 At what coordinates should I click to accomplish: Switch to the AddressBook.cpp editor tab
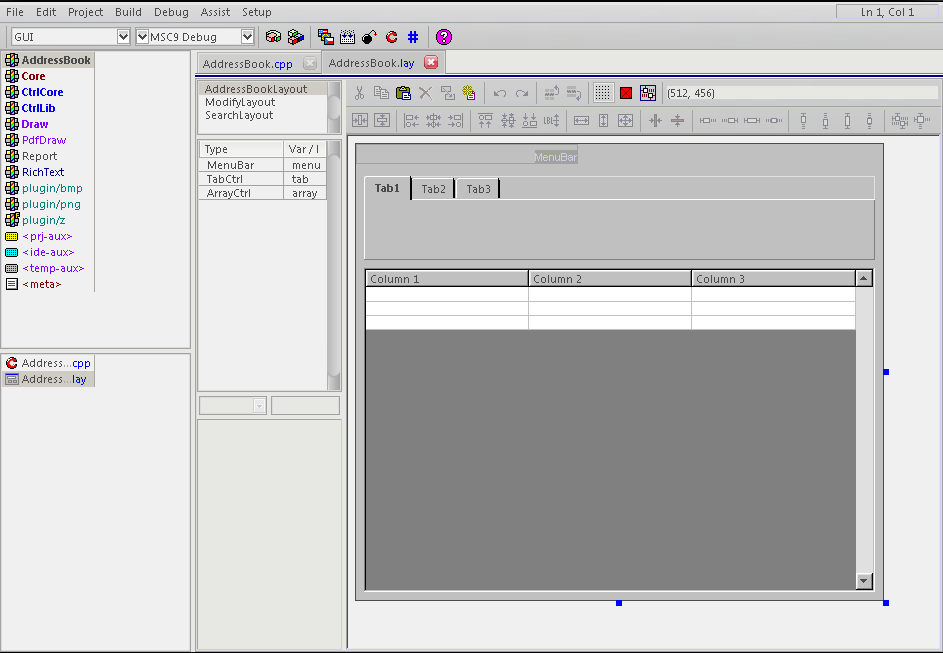click(x=247, y=63)
